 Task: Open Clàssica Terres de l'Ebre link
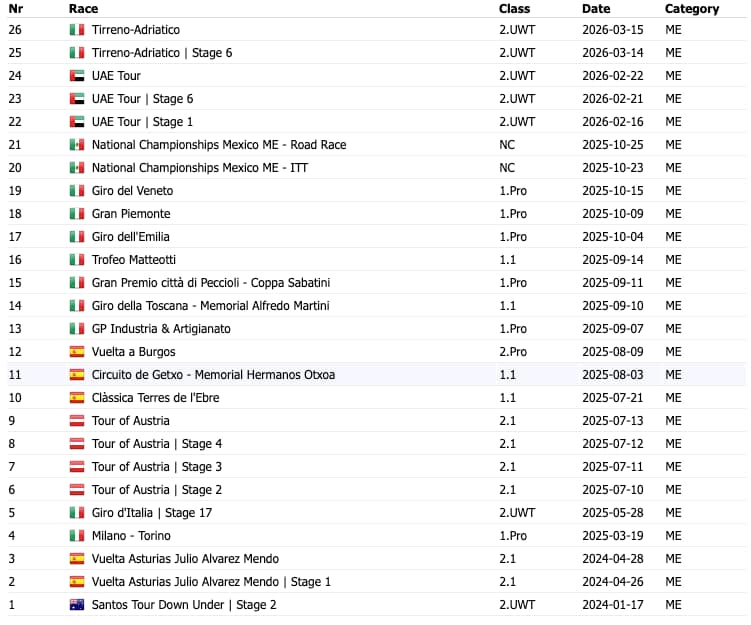[x=155, y=398]
